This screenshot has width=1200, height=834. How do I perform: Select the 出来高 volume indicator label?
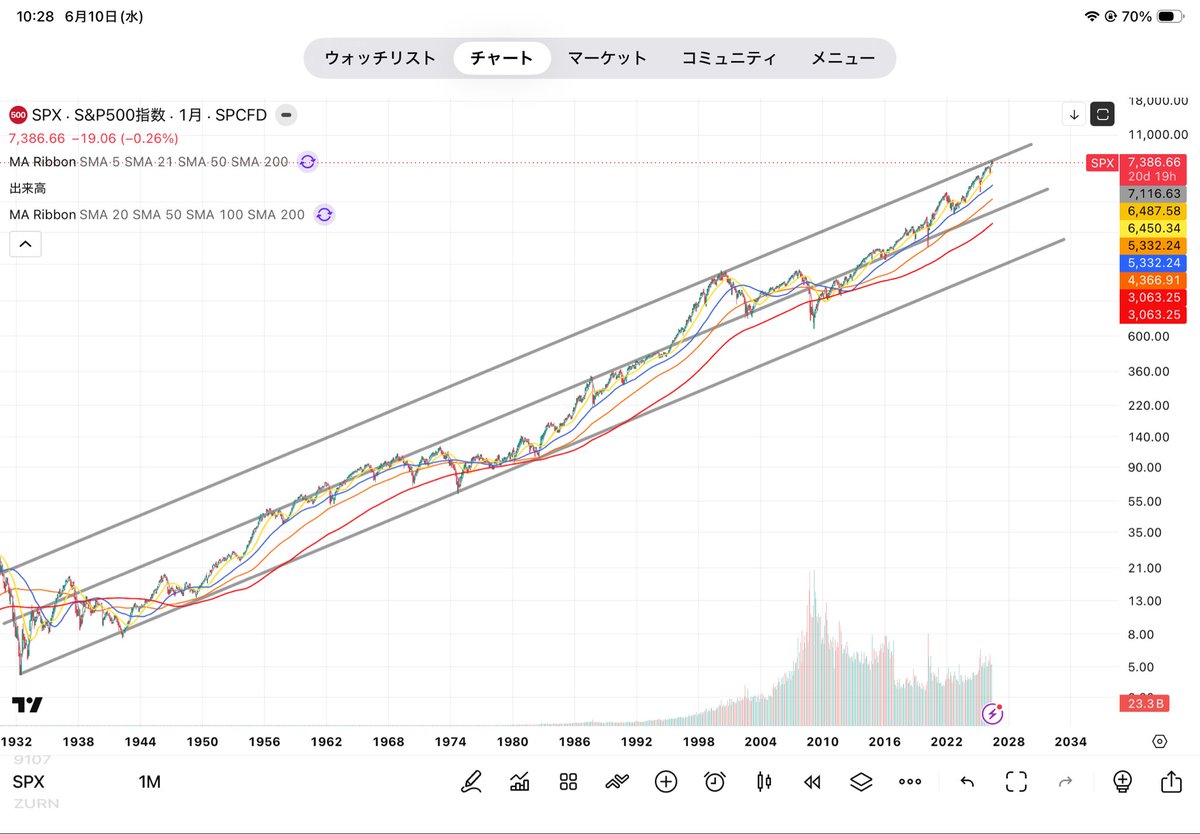pyautogui.click(x=27, y=188)
